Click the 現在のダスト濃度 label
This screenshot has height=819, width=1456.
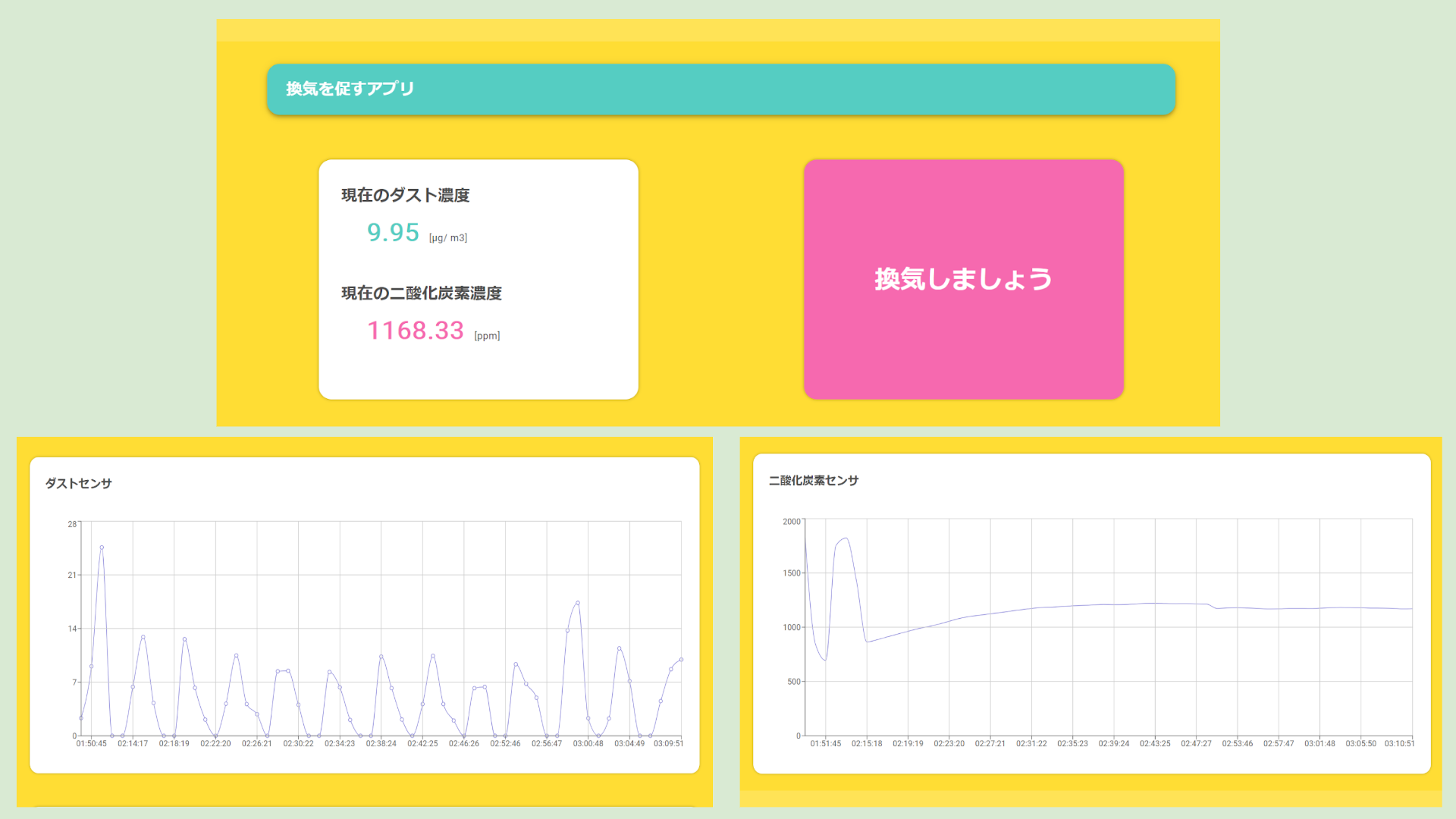405,195
